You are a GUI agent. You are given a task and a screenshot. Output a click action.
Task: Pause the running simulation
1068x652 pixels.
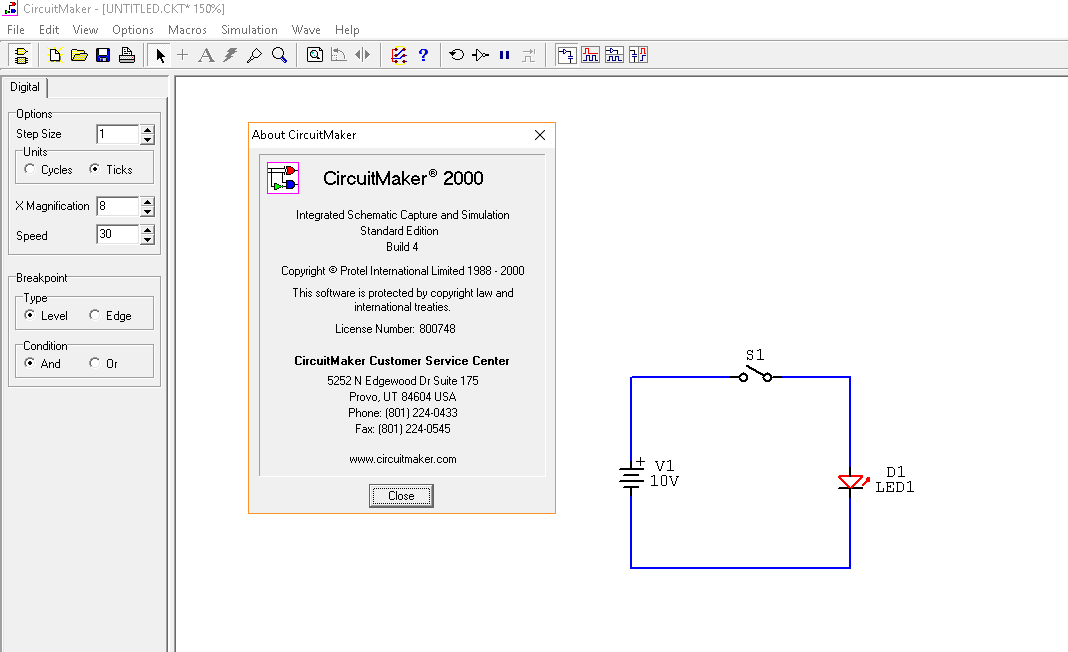click(x=504, y=55)
